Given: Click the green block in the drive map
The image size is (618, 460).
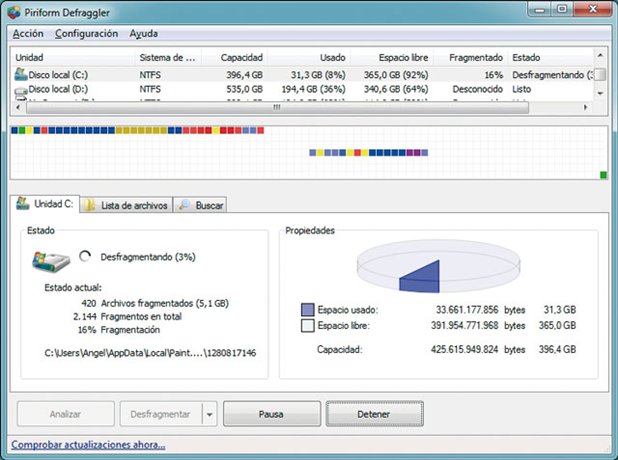Looking at the screenshot, I should click(603, 175).
